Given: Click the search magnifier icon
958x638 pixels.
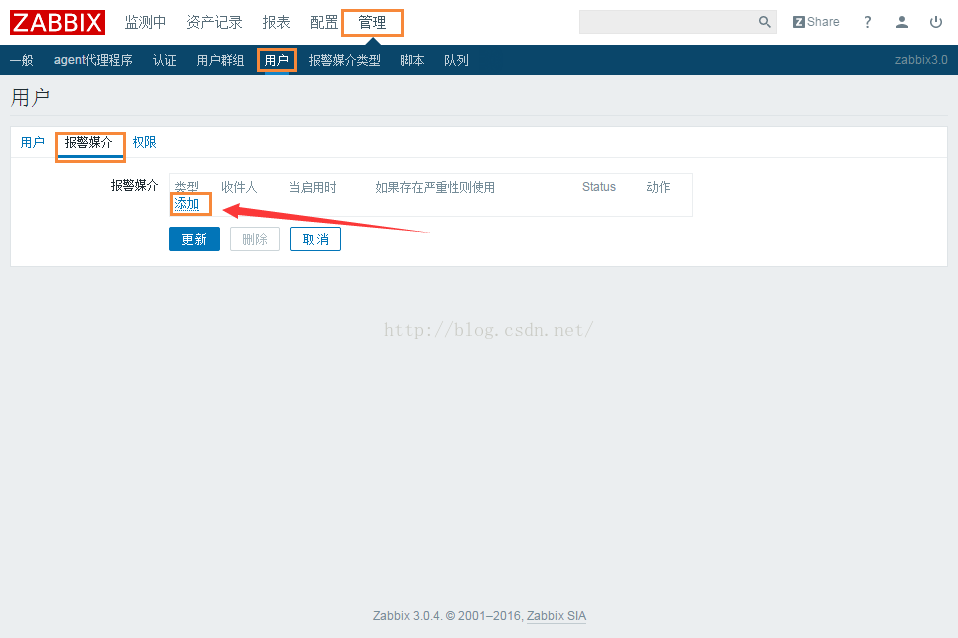Looking at the screenshot, I should click(x=764, y=22).
